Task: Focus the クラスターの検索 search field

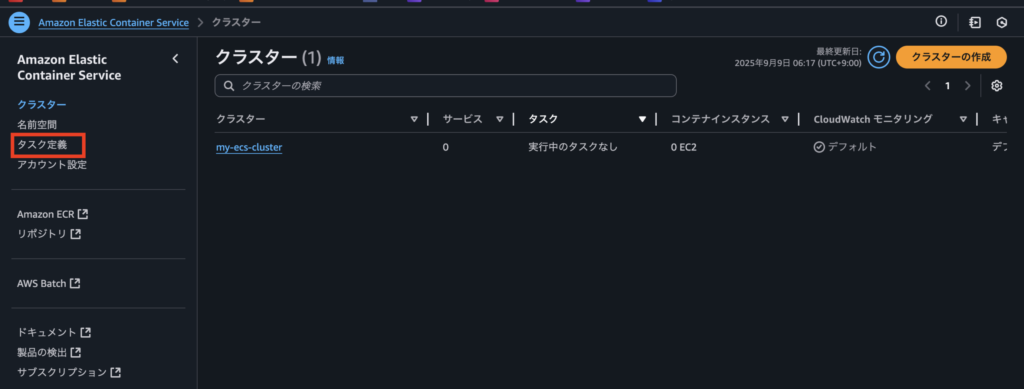Action: tap(445, 86)
